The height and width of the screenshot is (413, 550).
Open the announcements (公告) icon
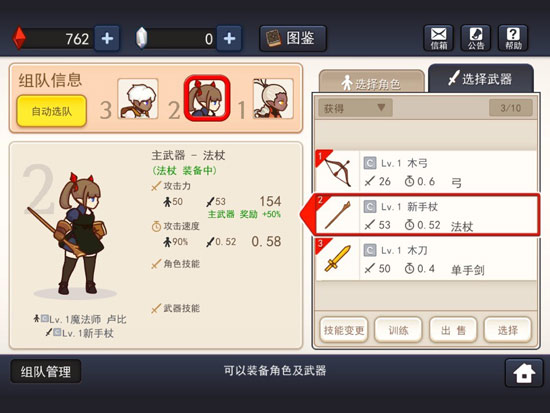pos(476,38)
